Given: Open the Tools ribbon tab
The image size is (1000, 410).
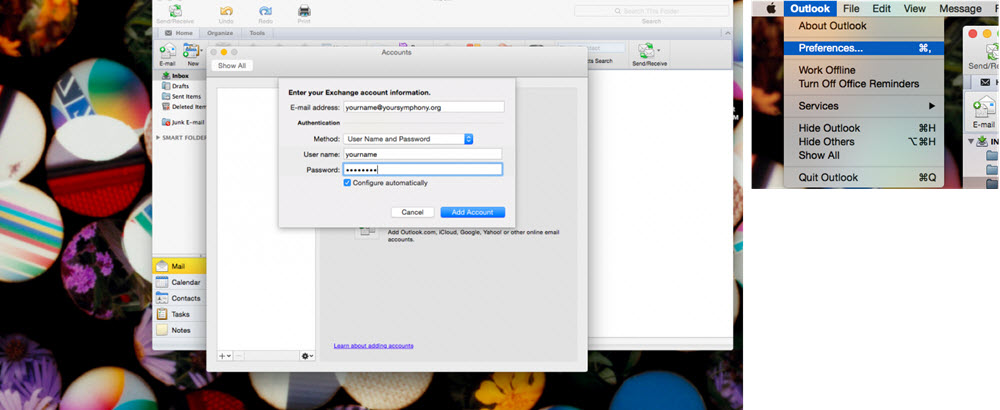Looking at the screenshot, I should point(257,33).
